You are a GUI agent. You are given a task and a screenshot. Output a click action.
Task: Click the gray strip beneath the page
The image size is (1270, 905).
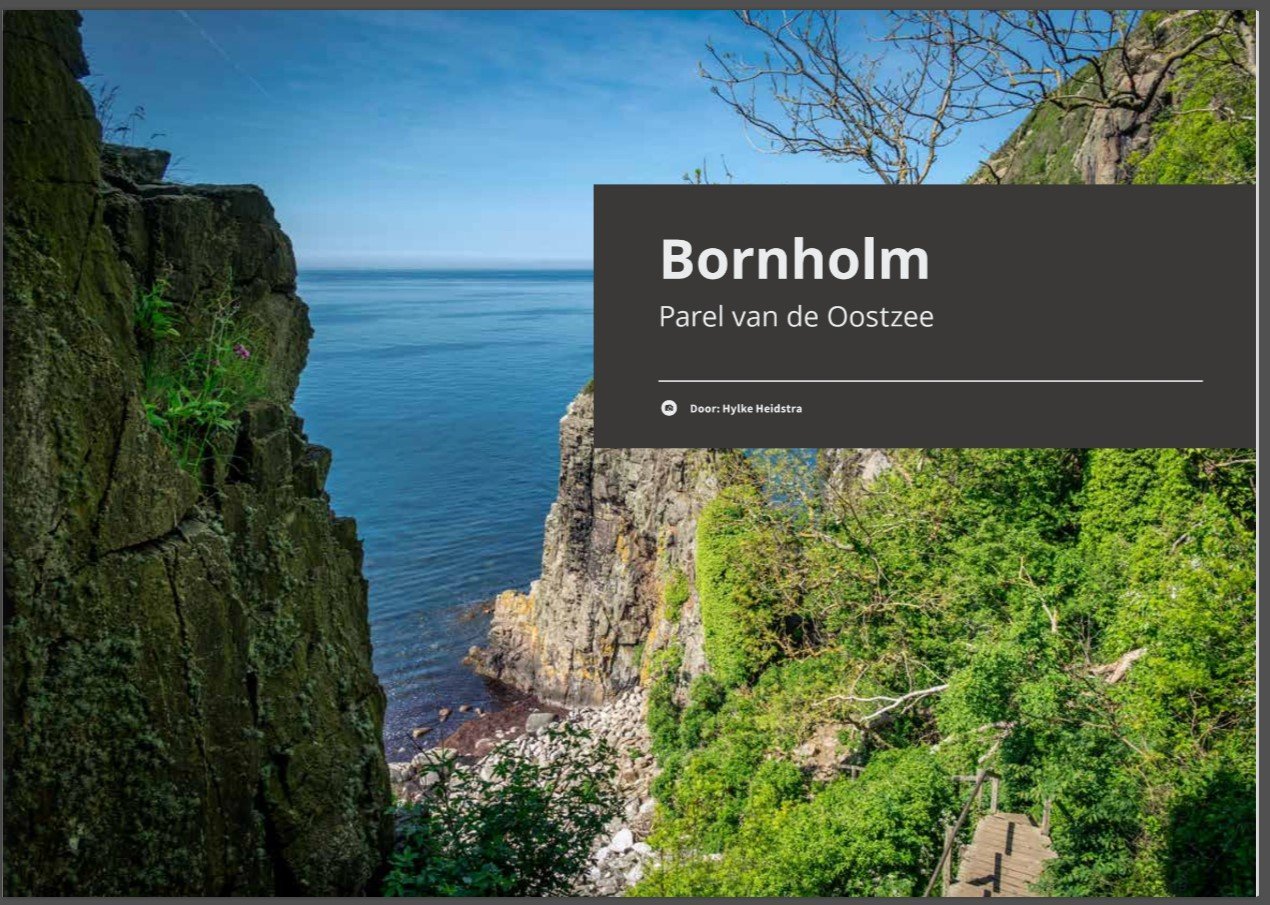tap(635, 901)
